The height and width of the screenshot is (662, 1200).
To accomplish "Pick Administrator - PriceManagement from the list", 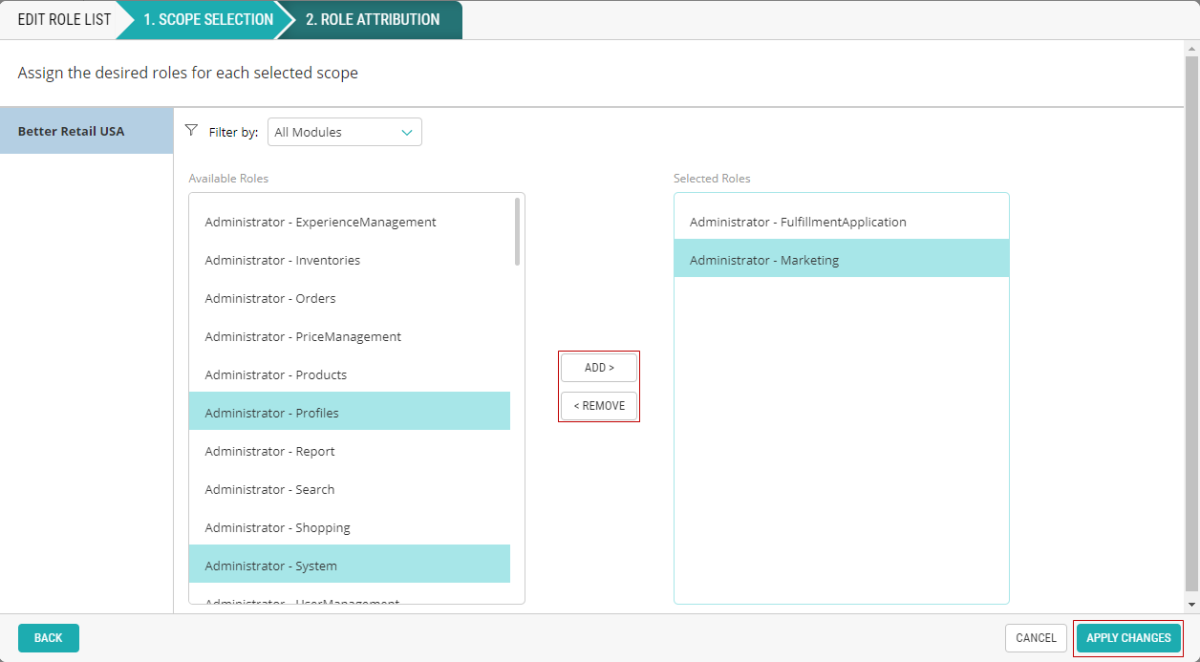I will tap(302, 337).
